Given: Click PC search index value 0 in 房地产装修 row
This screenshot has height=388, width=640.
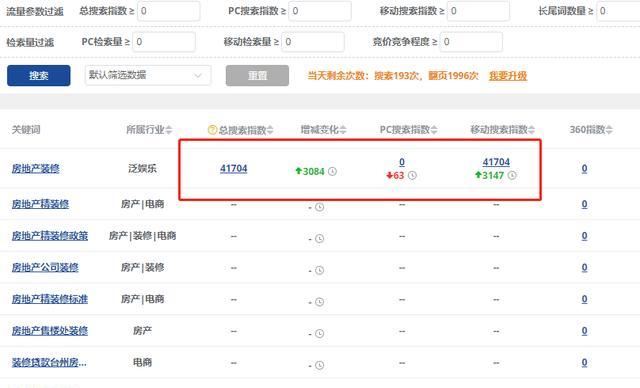Looking at the screenshot, I should (x=402, y=162).
